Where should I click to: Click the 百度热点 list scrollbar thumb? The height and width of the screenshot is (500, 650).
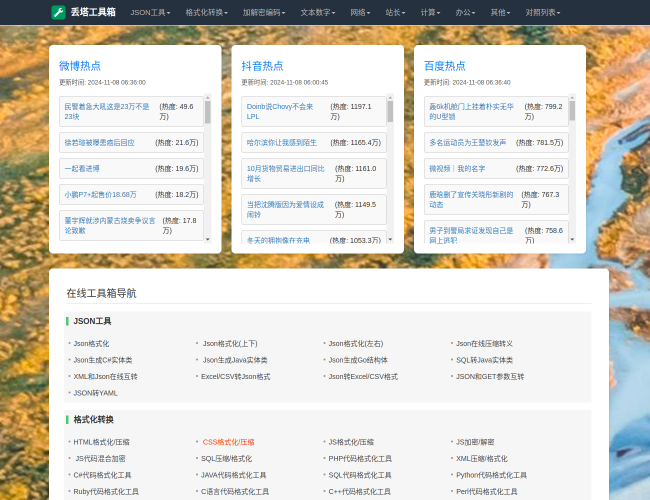point(572,110)
